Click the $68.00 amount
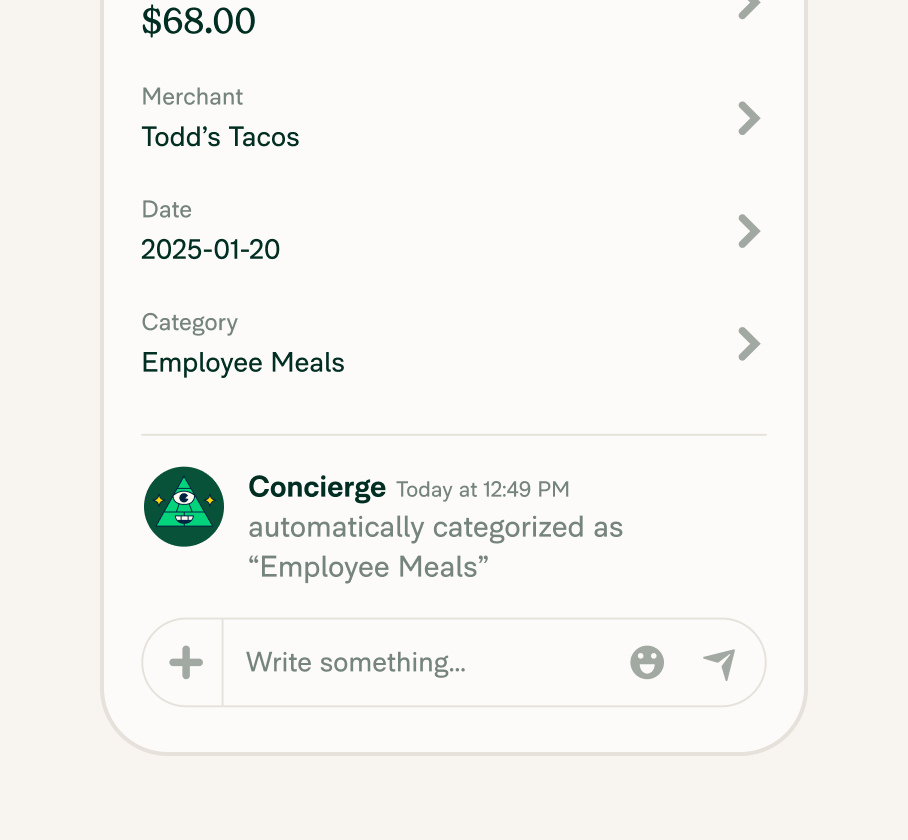Screen dimensions: 908x840 click(x=199, y=21)
